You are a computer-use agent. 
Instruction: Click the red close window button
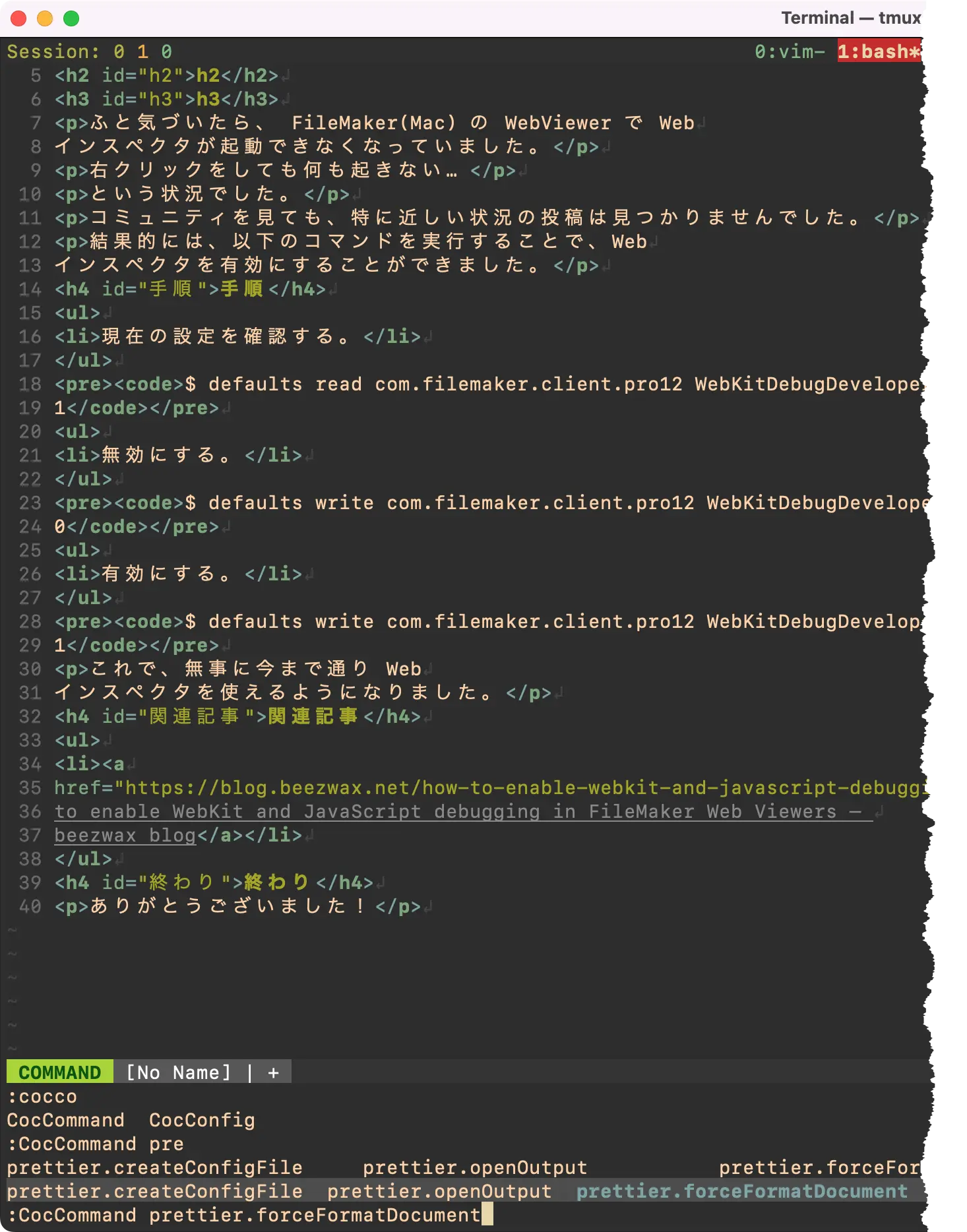point(18,18)
